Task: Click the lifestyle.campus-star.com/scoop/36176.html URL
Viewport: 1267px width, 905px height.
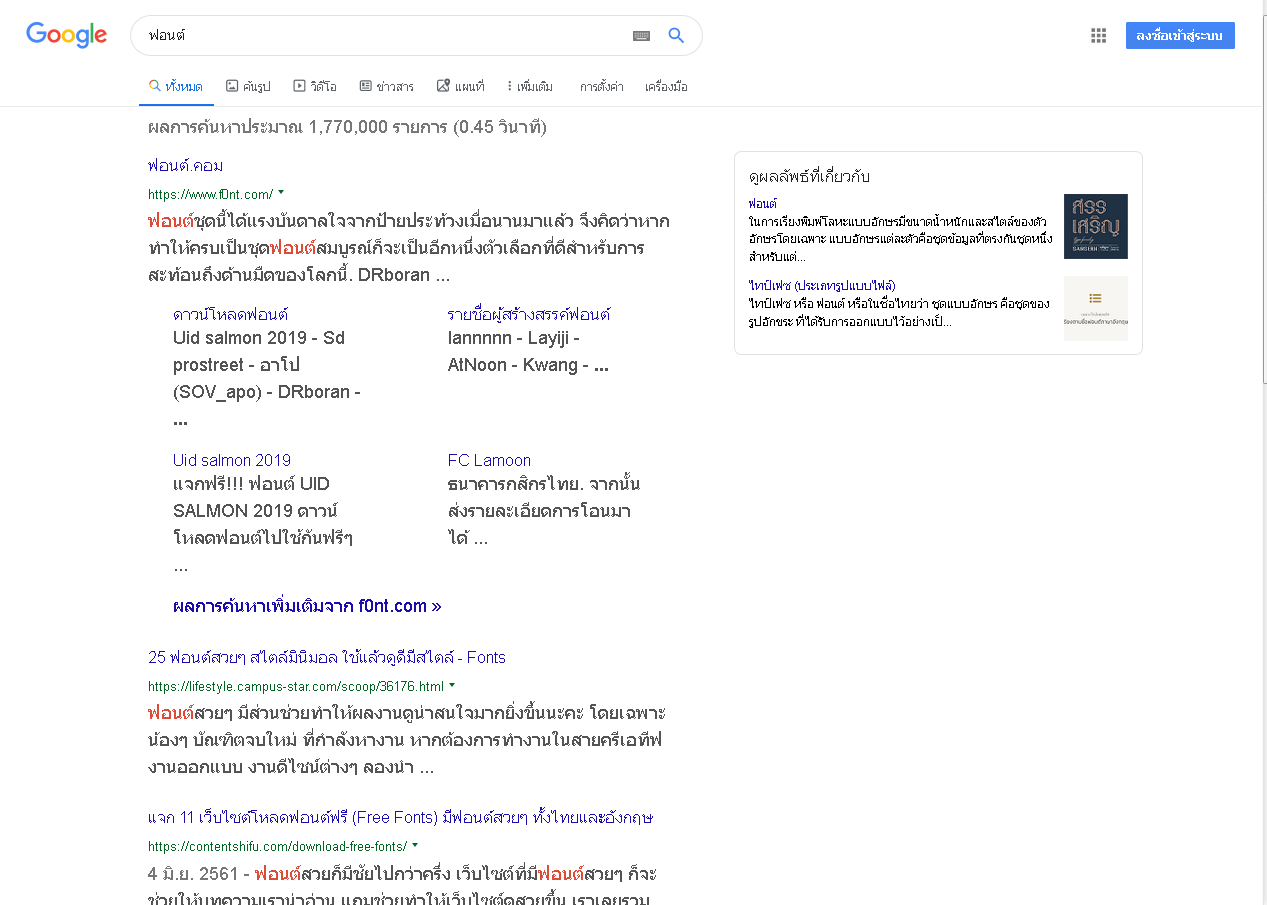Action: click(x=296, y=686)
